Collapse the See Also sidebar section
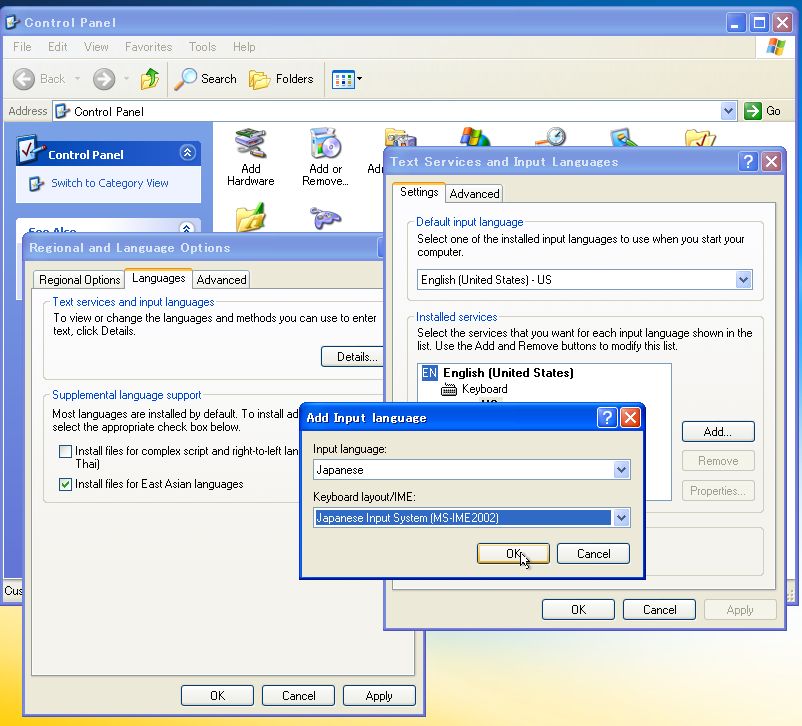802x726 pixels. tap(187, 227)
